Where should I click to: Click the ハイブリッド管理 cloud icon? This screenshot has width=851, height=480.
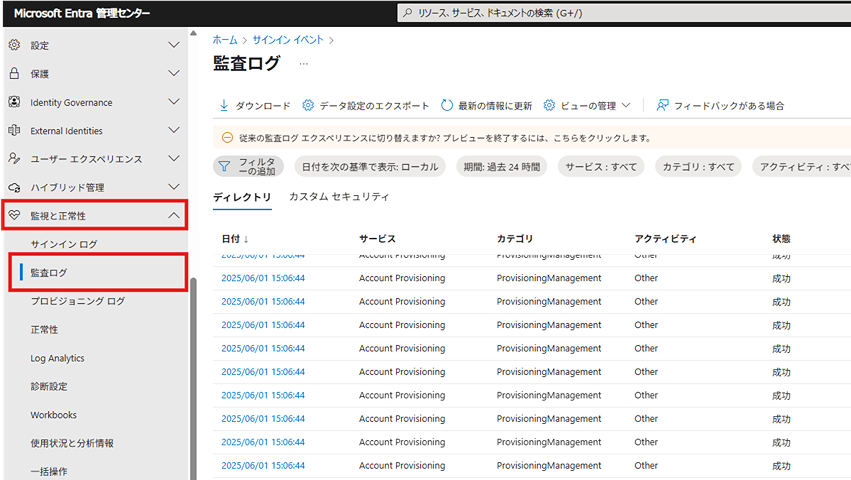[x=15, y=187]
